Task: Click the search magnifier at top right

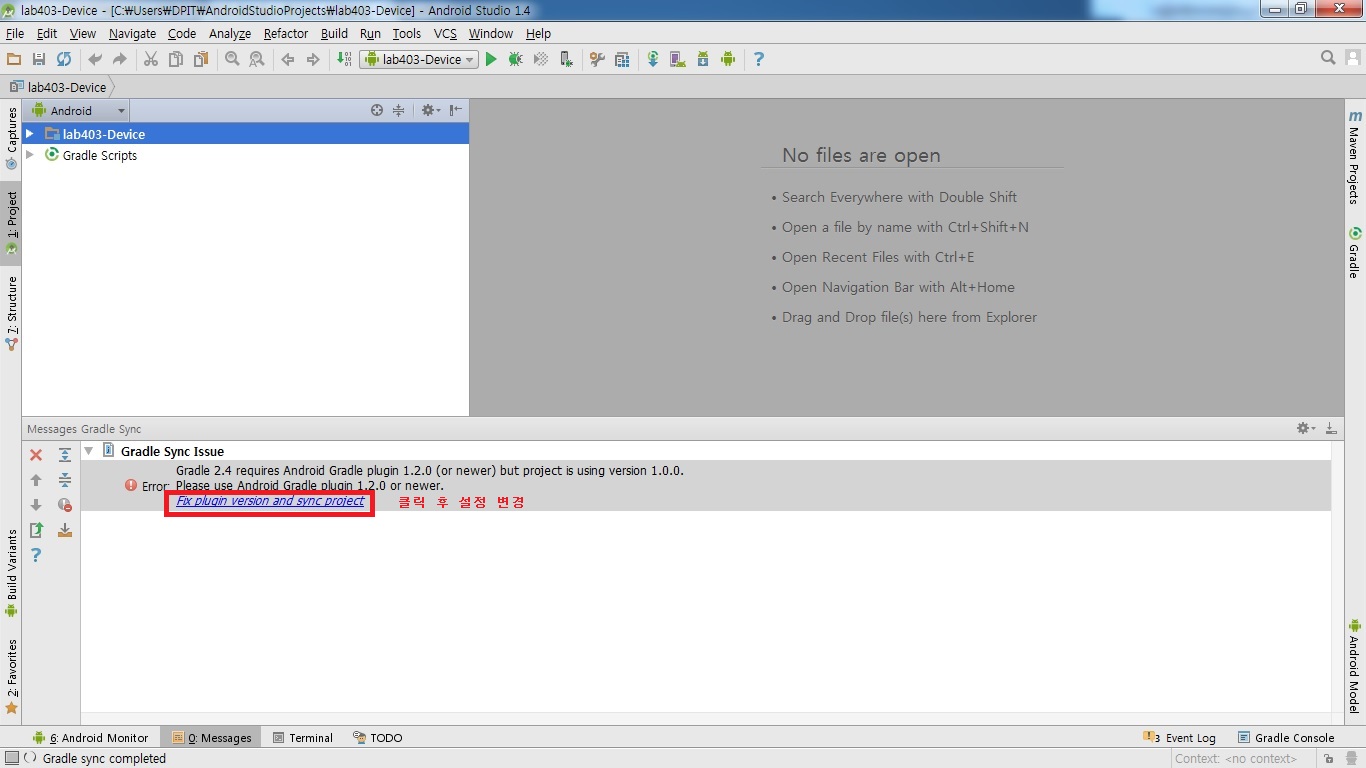Action: coord(1328,58)
